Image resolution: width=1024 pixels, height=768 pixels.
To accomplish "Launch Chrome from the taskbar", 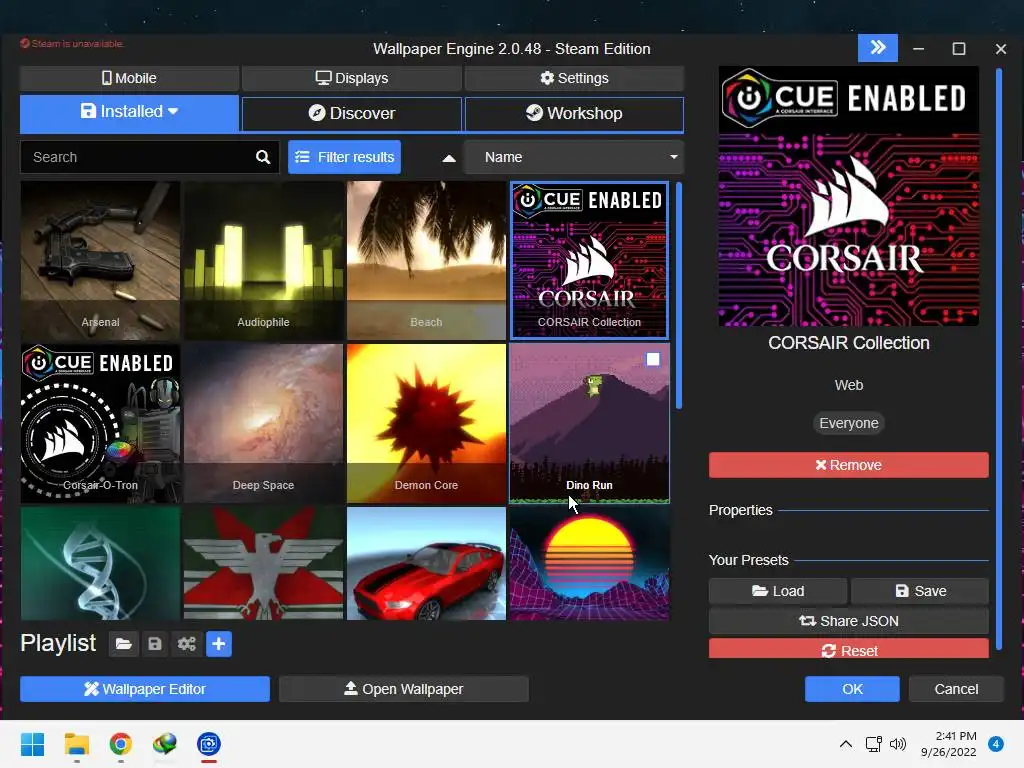I will click(120, 744).
